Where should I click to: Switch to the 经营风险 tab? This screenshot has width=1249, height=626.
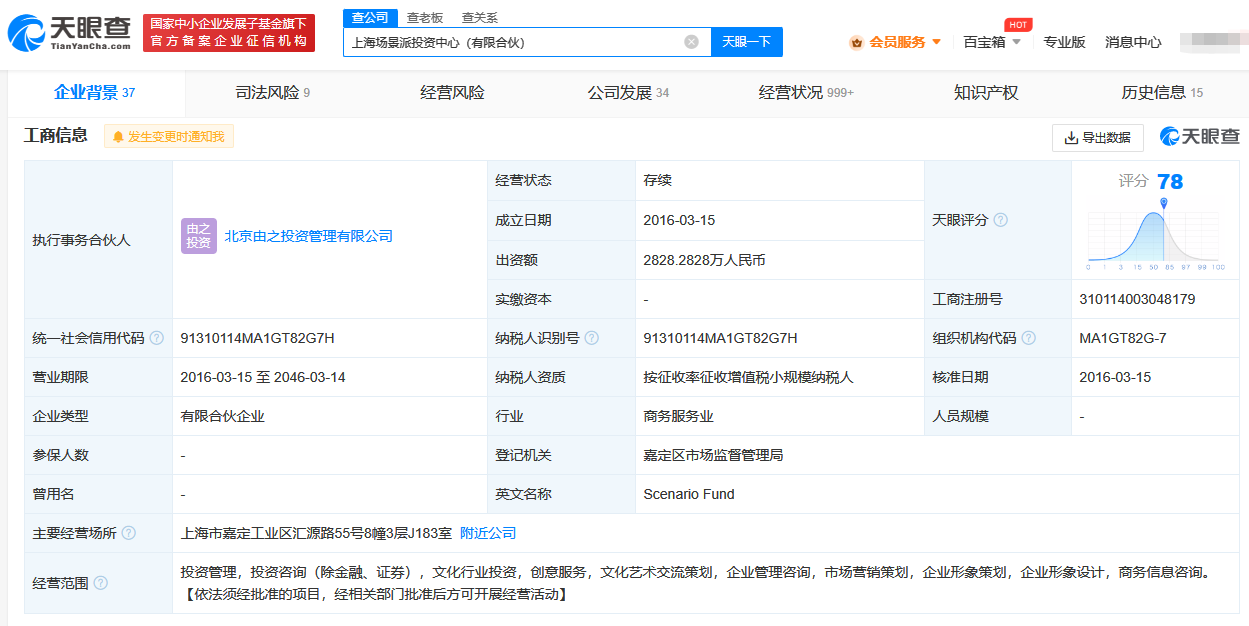coord(452,93)
